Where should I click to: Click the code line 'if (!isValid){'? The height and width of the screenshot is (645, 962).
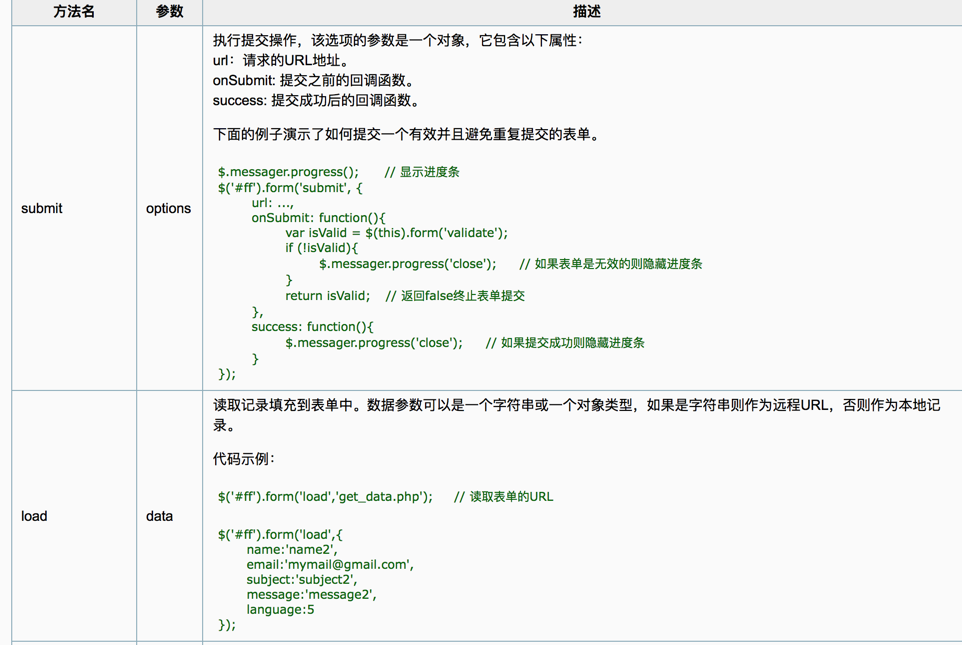321,248
